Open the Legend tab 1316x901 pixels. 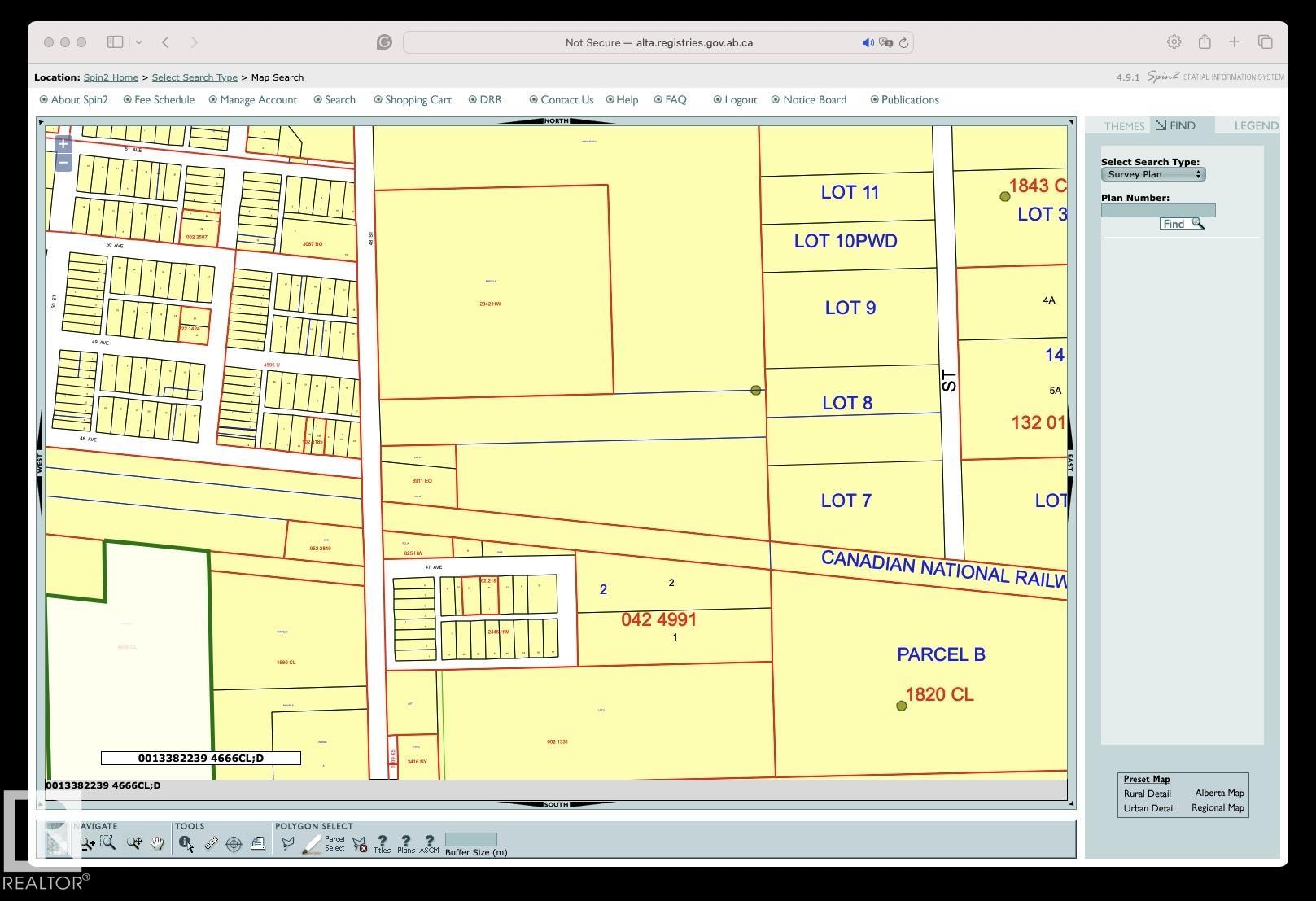point(1255,126)
